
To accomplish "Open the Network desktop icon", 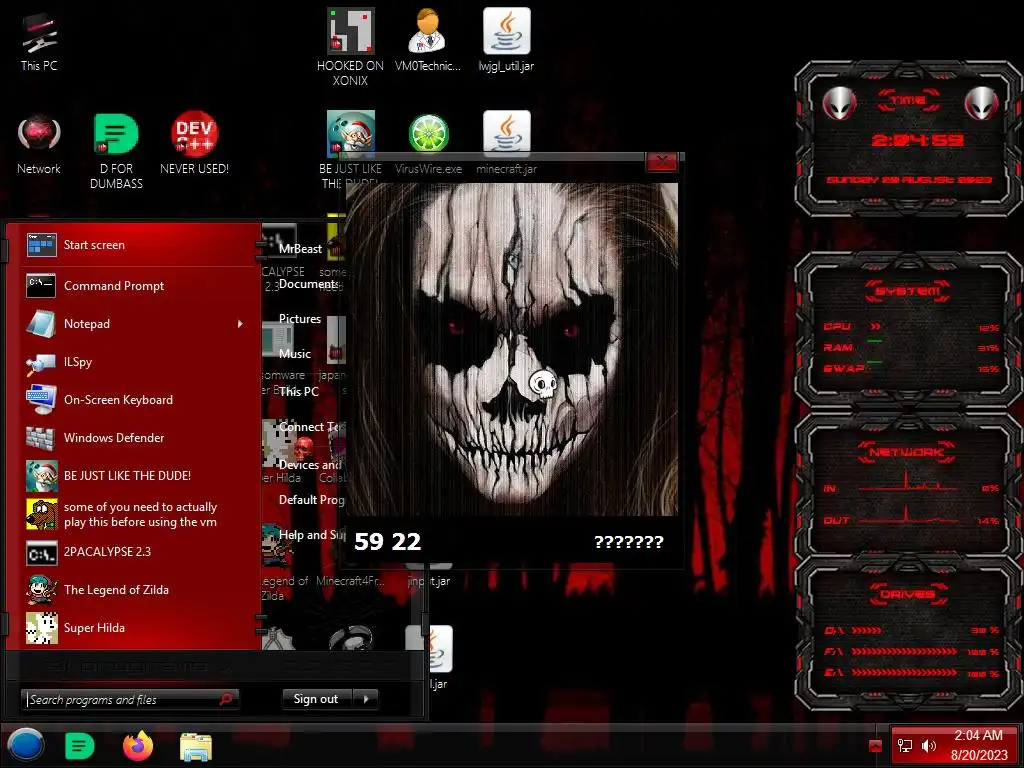I will [39, 145].
